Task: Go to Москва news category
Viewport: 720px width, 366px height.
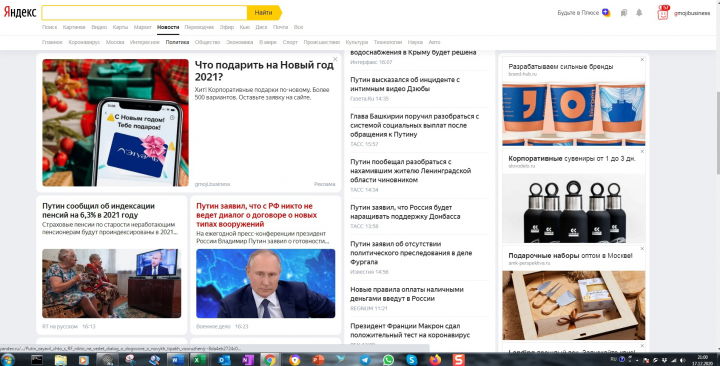Action: (x=115, y=42)
